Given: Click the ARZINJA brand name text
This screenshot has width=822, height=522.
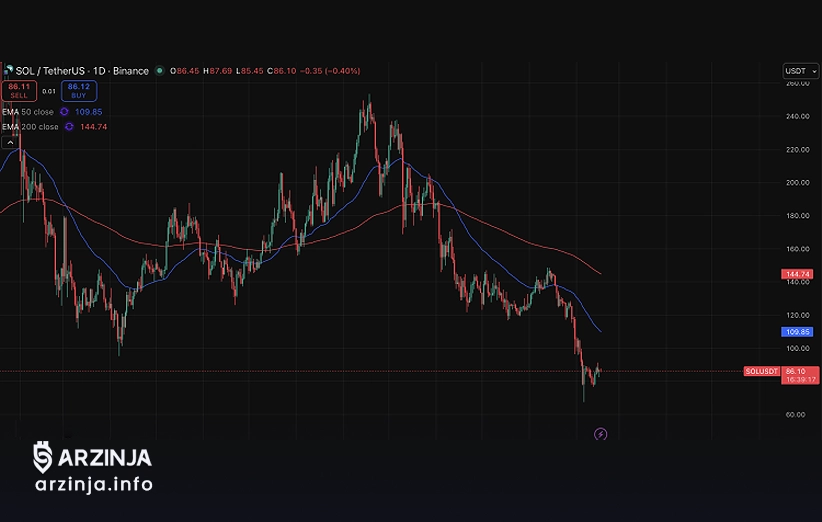Looking at the screenshot, I should coord(105,458).
